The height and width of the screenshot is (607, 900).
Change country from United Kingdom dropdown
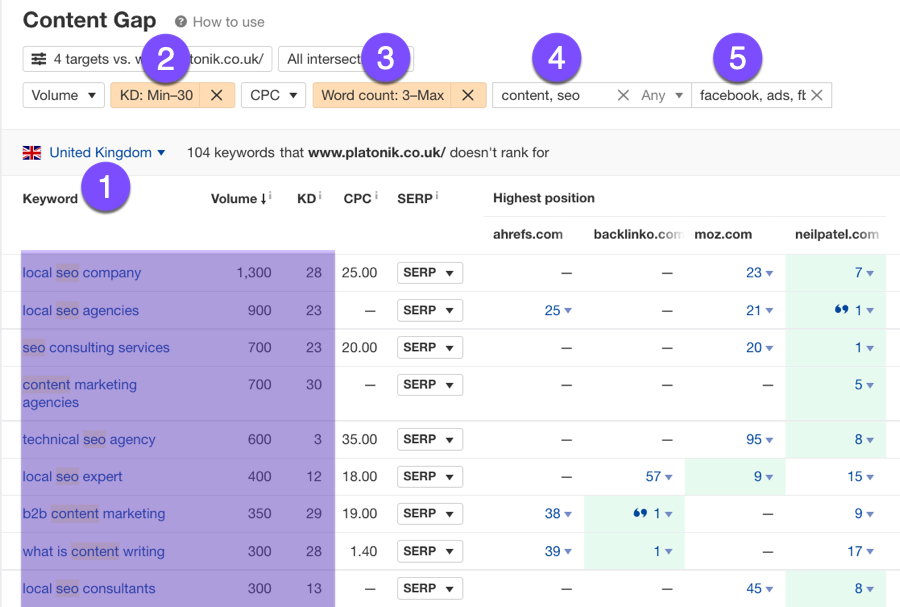[x=107, y=153]
